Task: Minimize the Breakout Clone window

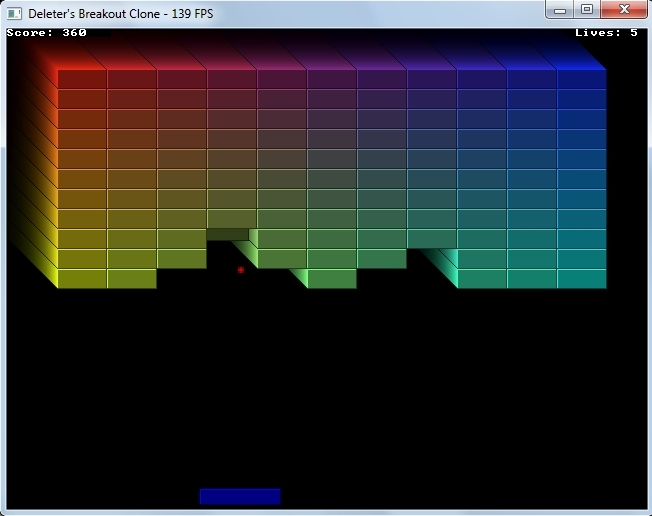Action: pos(560,10)
